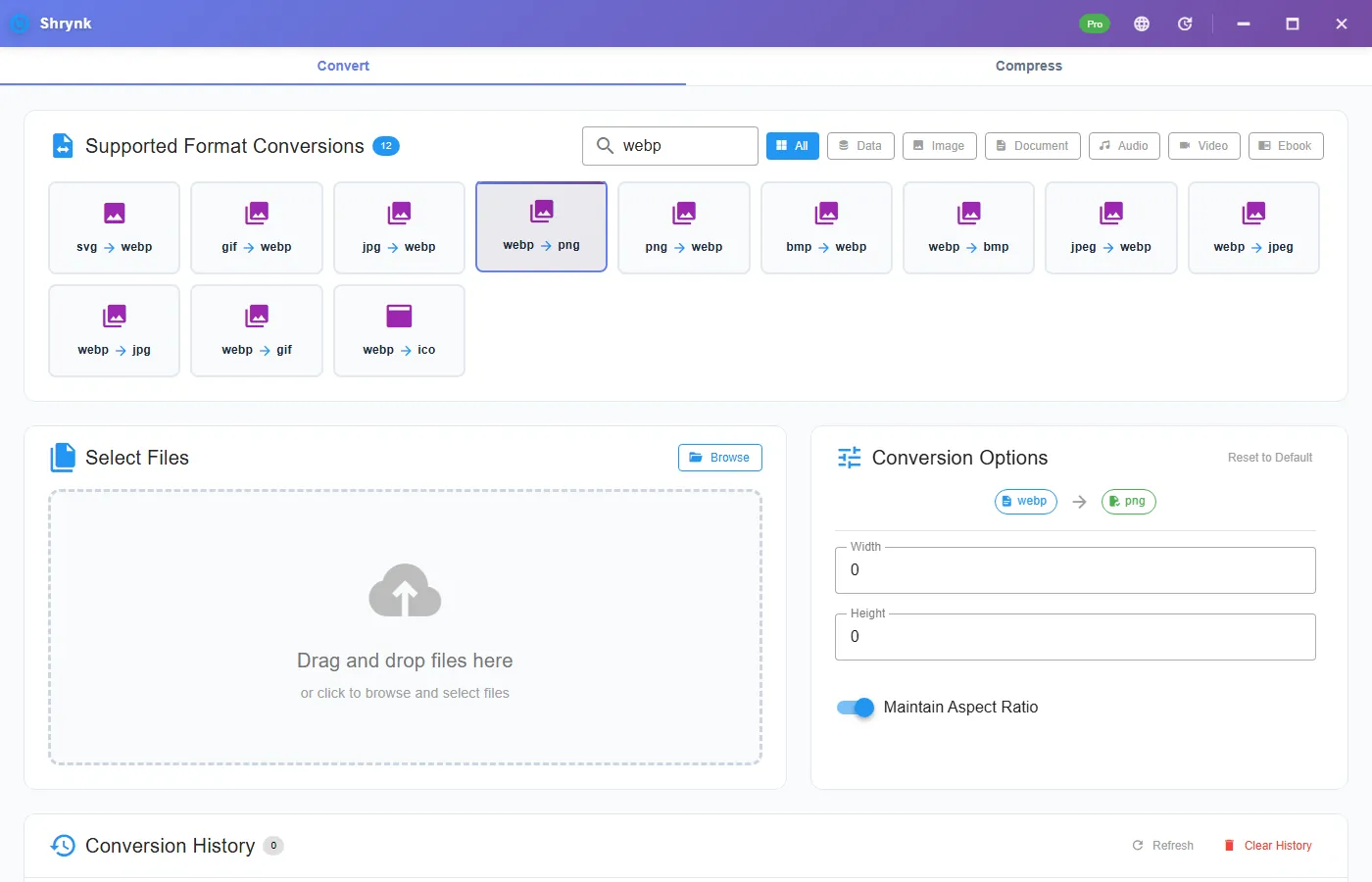
Task: Click Reset to Default link
Action: (1270, 458)
